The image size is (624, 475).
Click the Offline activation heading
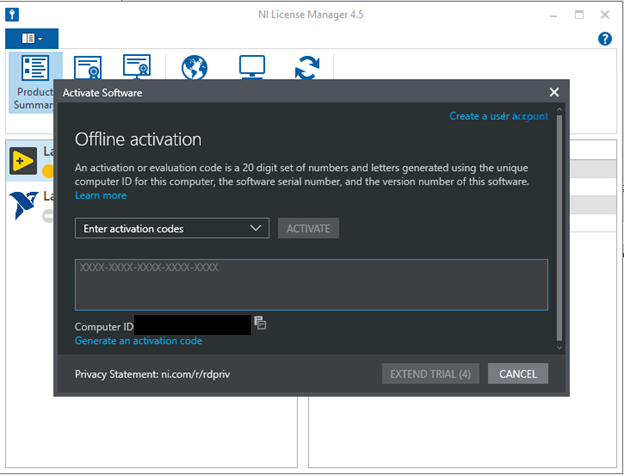[x=138, y=140]
